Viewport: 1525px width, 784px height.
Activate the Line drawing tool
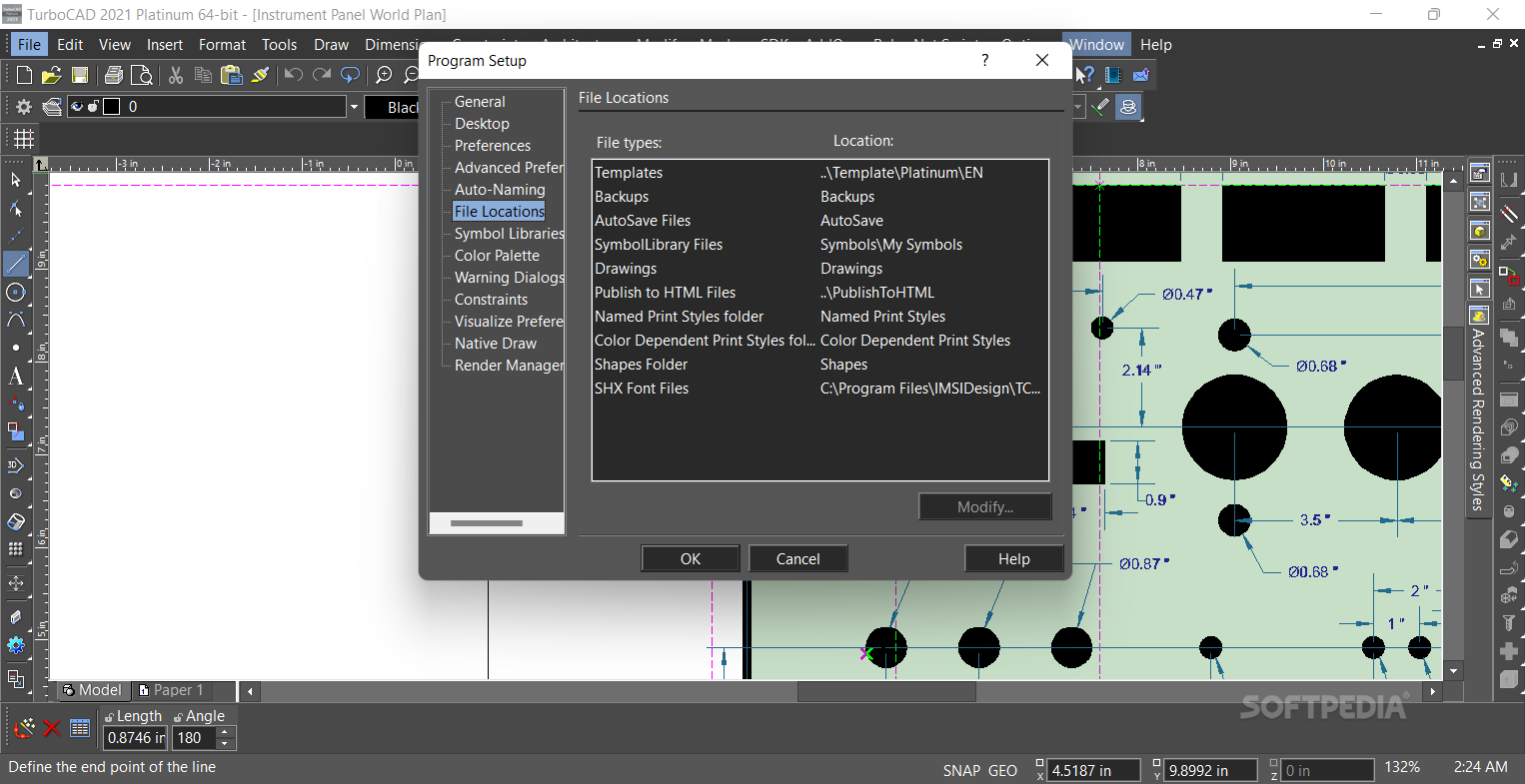pyautogui.click(x=15, y=264)
